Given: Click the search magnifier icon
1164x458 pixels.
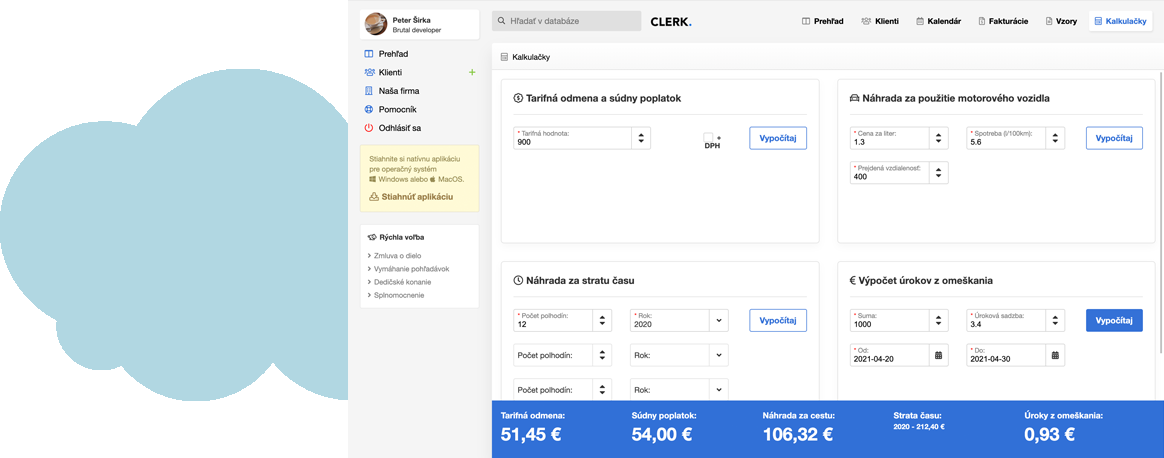Looking at the screenshot, I should (502, 21).
